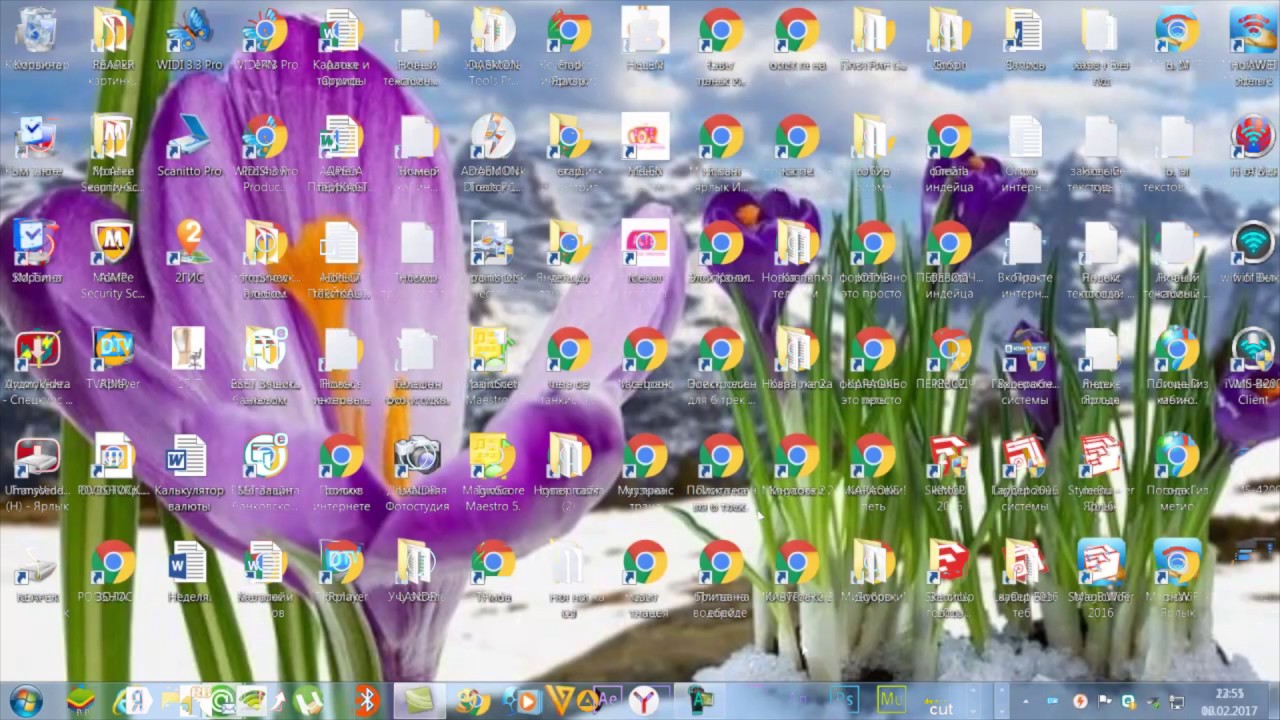Launch Adobe After Effects from the taskbar

pos(608,701)
